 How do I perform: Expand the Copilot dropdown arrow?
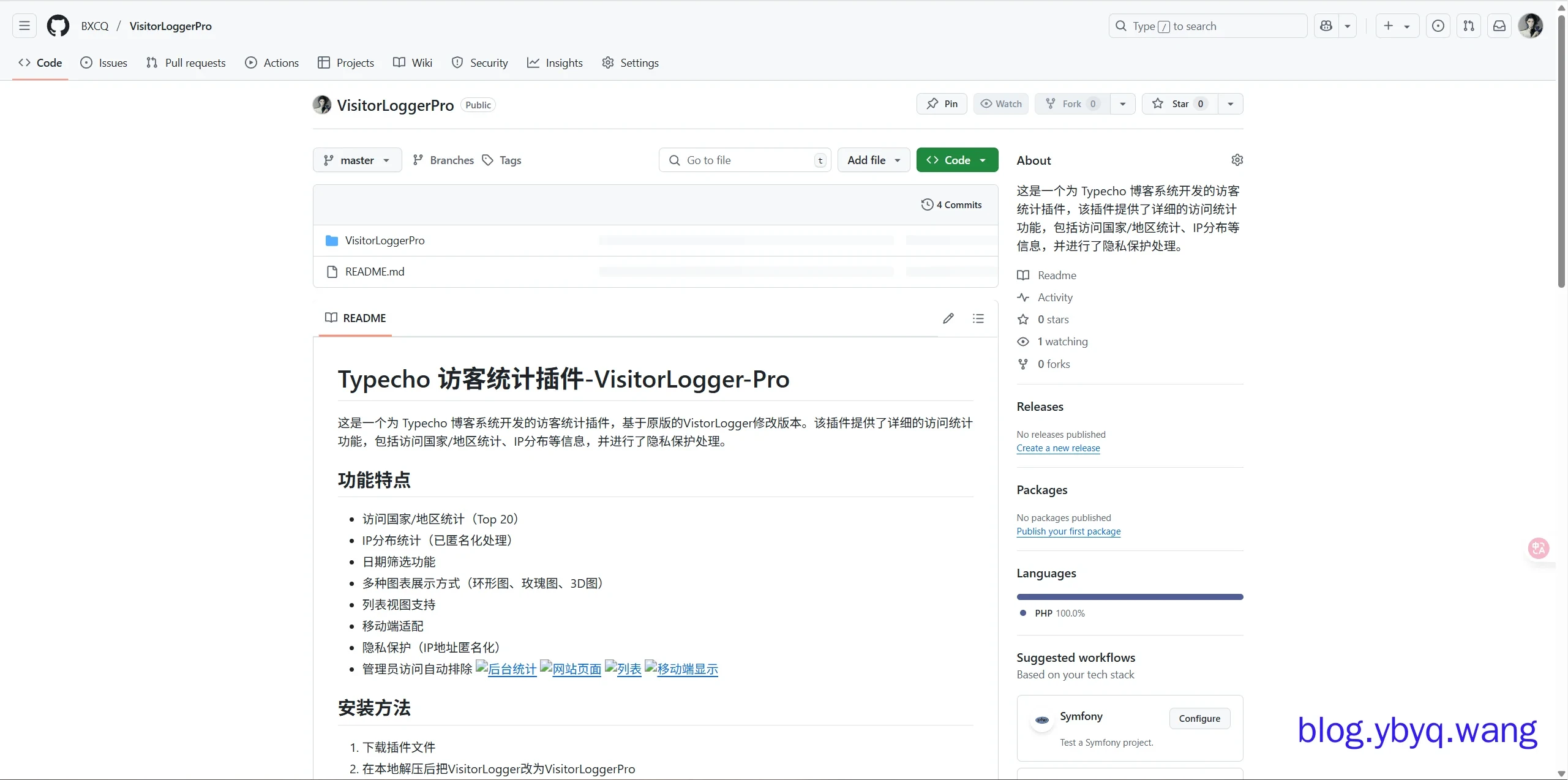pyautogui.click(x=1348, y=26)
